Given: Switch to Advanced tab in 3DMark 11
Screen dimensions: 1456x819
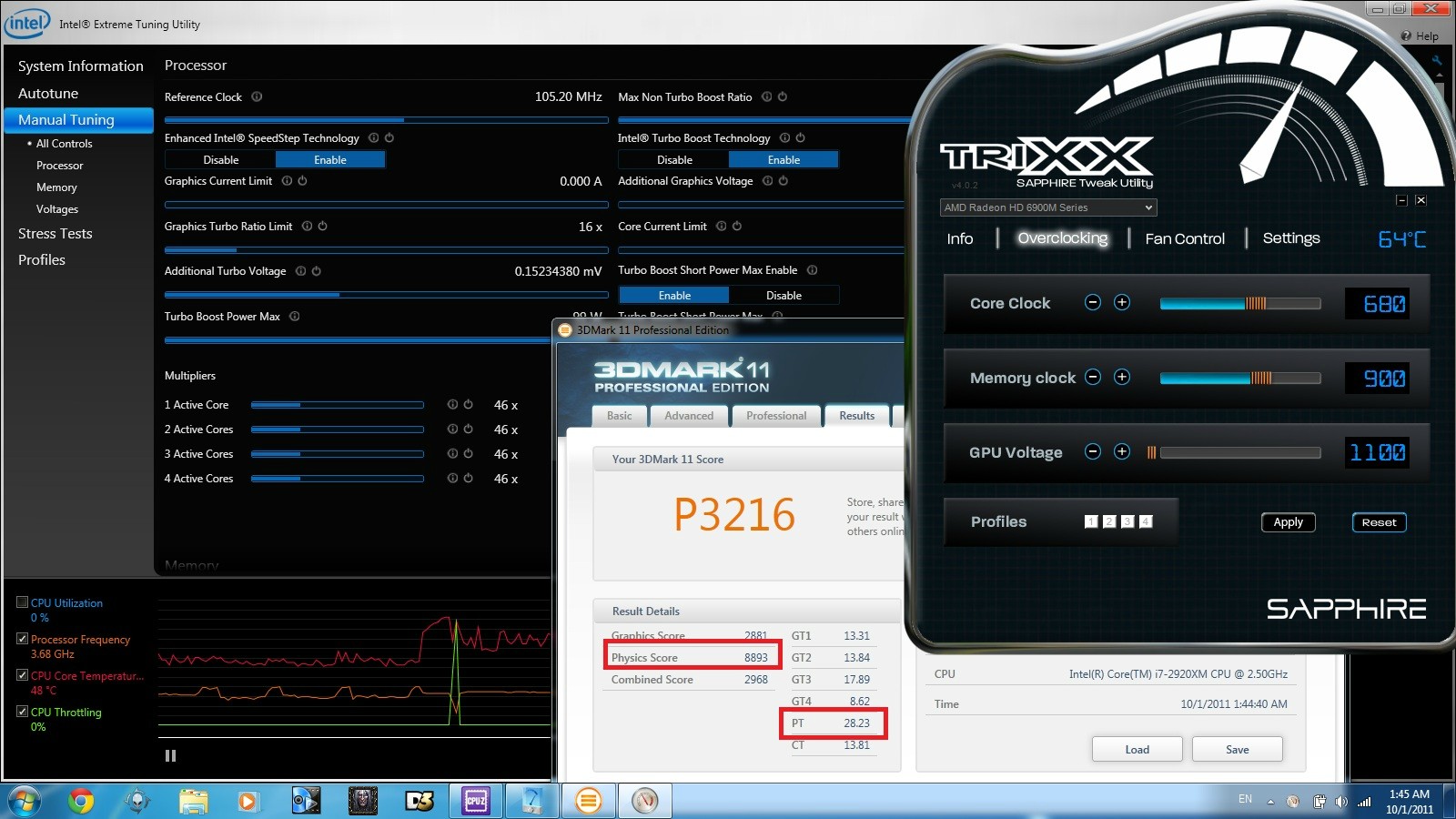Looking at the screenshot, I should point(689,416).
